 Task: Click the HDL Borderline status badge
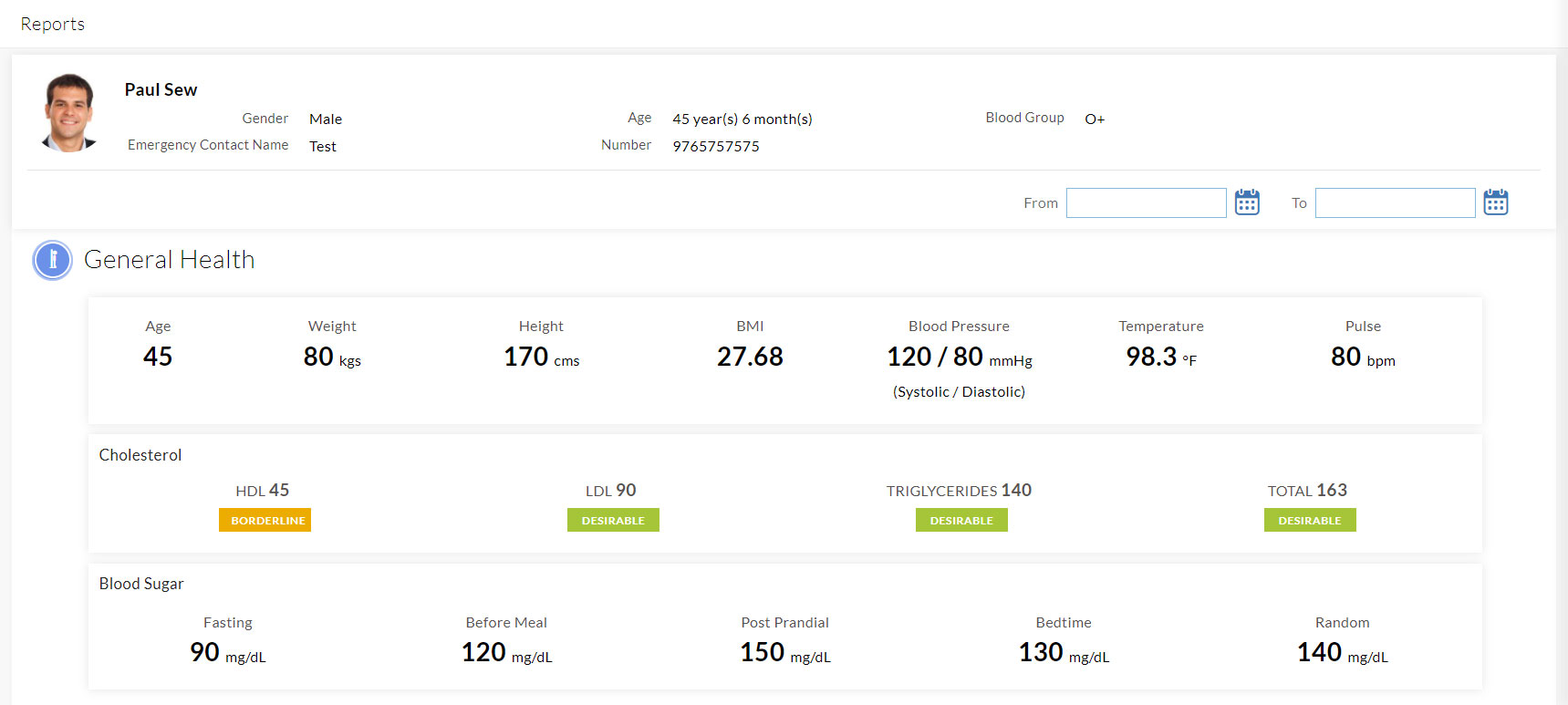[x=265, y=520]
